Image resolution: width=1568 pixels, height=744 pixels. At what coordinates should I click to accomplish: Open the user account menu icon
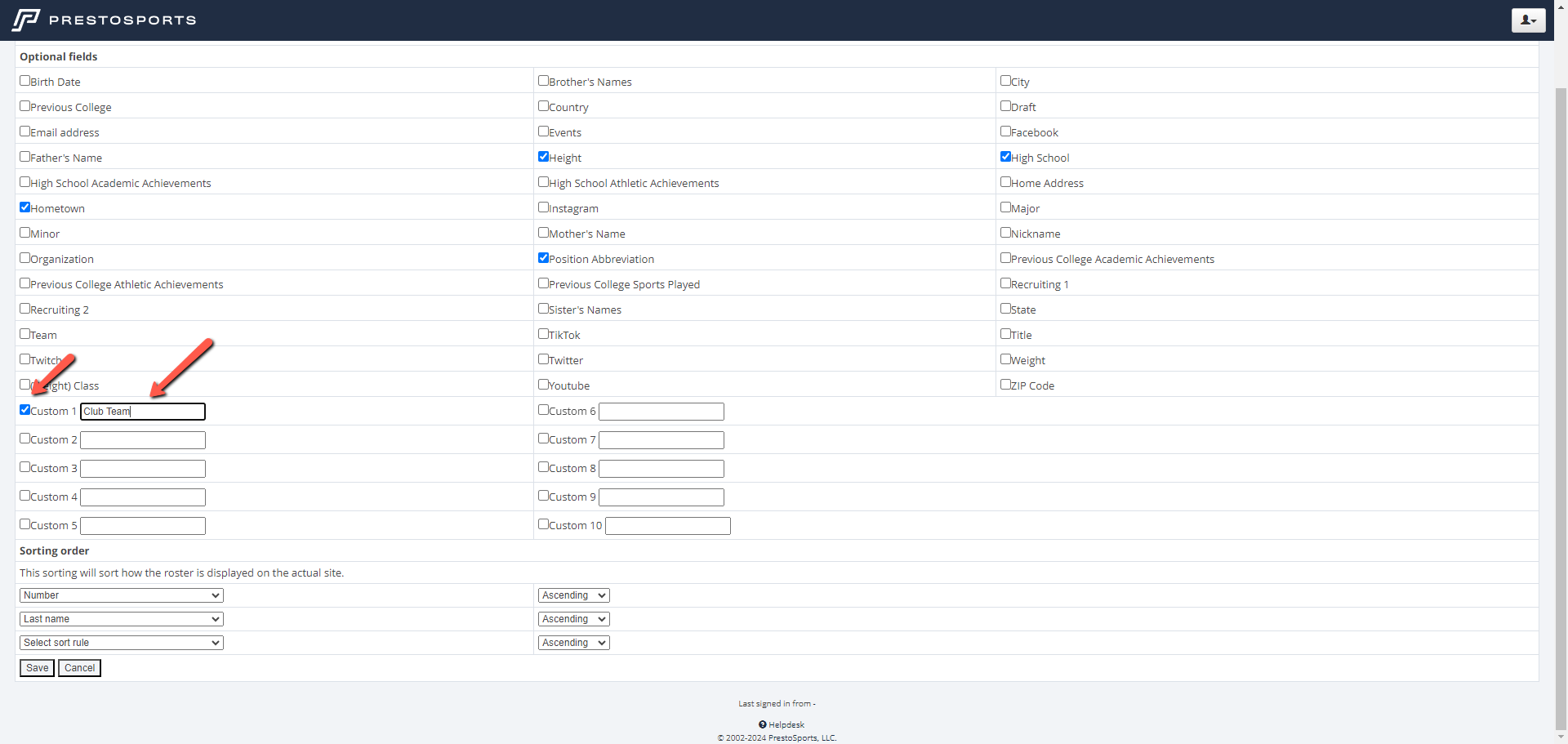tap(1528, 20)
